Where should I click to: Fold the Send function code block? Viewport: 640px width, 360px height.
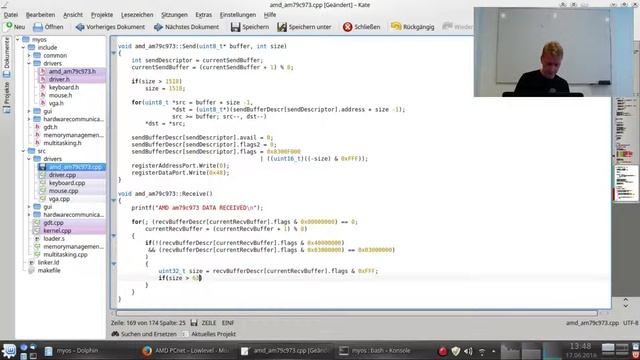pyautogui.click(x=114, y=53)
